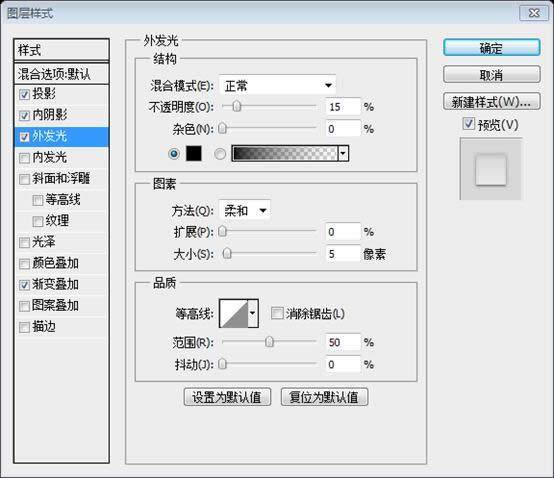Click the 新建样式 new style button
Screen dimensions: 554x478
pos(491,102)
